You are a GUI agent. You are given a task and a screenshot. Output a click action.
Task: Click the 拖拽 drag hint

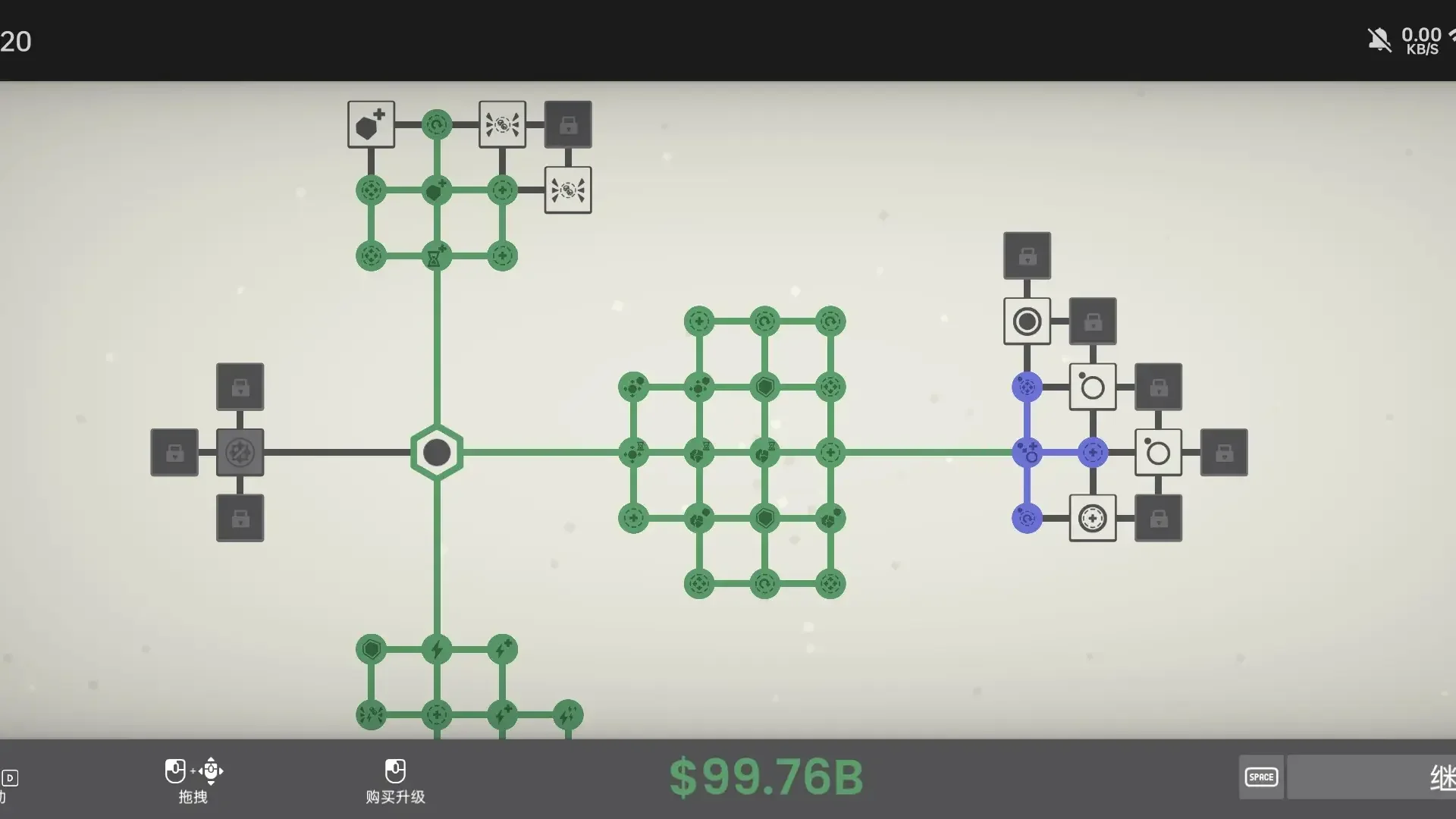[193, 780]
